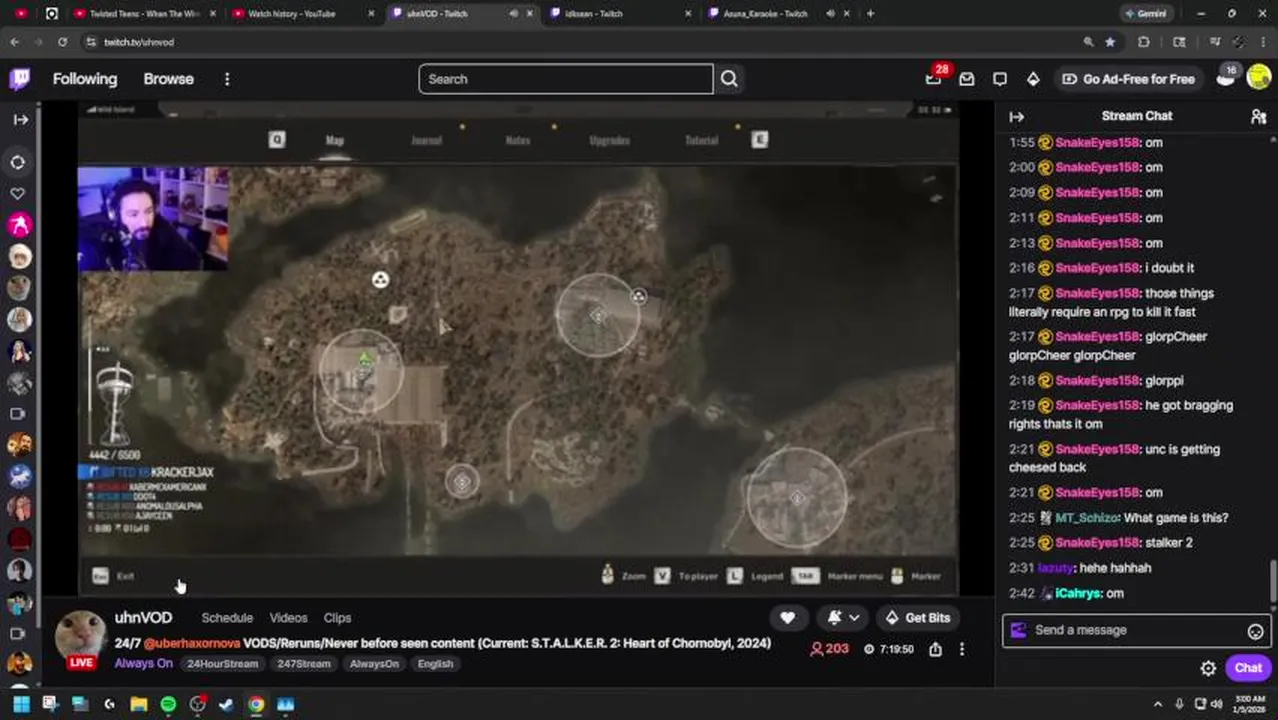1278x720 pixels.
Task: Follow channel with the heart button
Action: 787,618
